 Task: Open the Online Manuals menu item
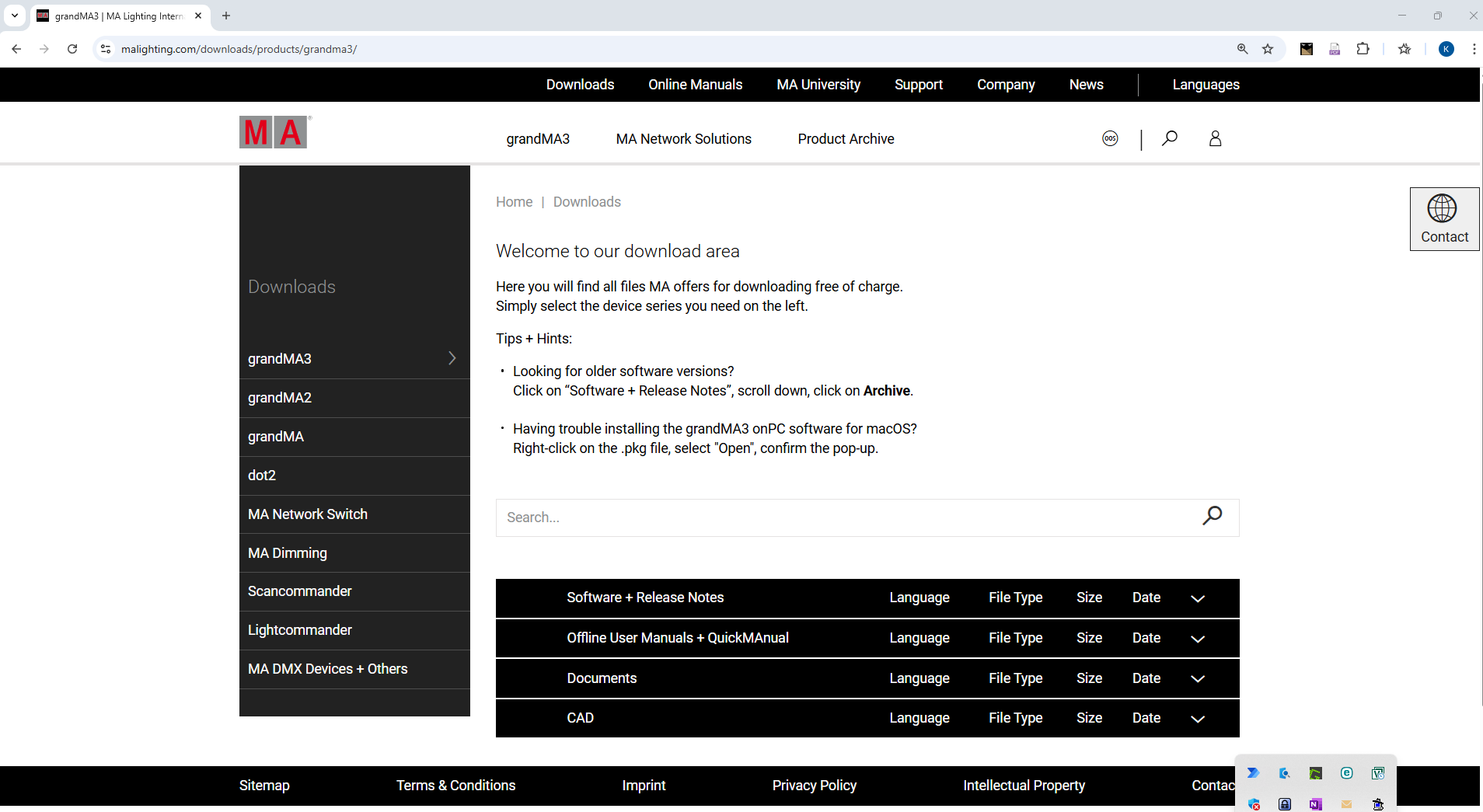coord(695,85)
